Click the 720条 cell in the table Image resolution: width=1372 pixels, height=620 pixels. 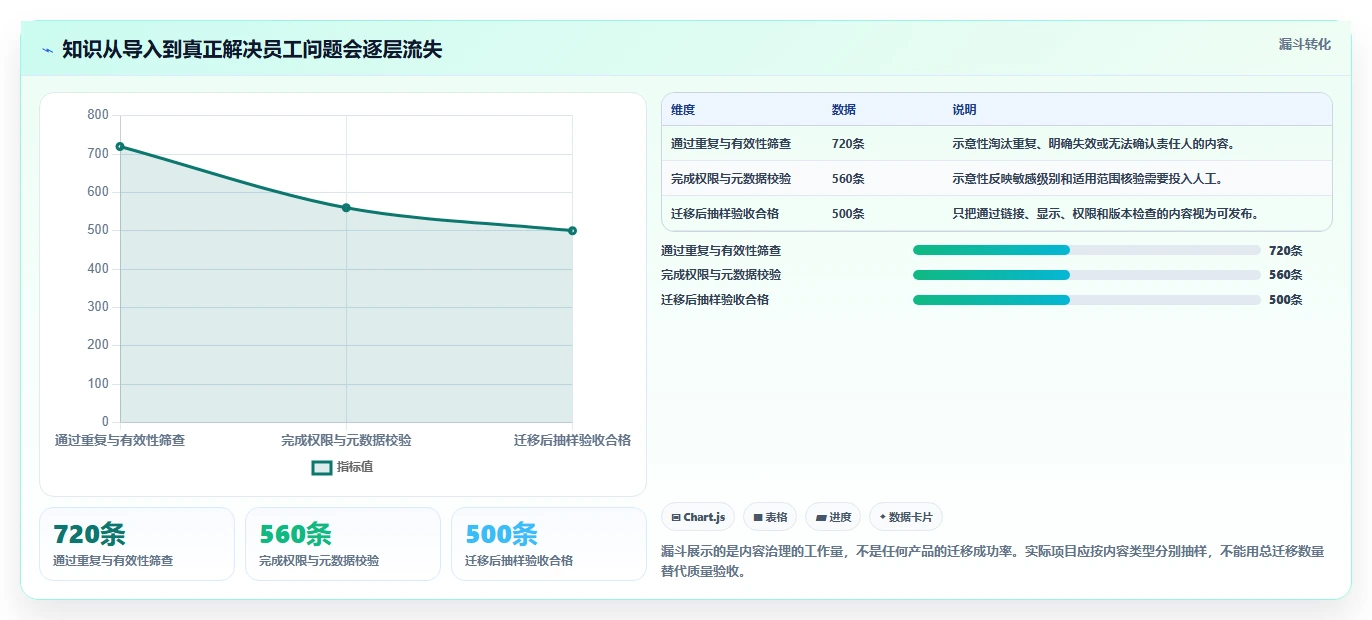click(848, 144)
